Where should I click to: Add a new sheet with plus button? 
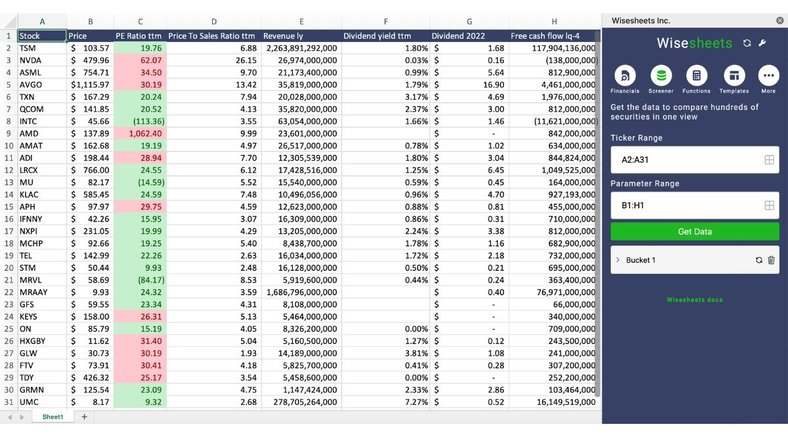click(x=84, y=417)
